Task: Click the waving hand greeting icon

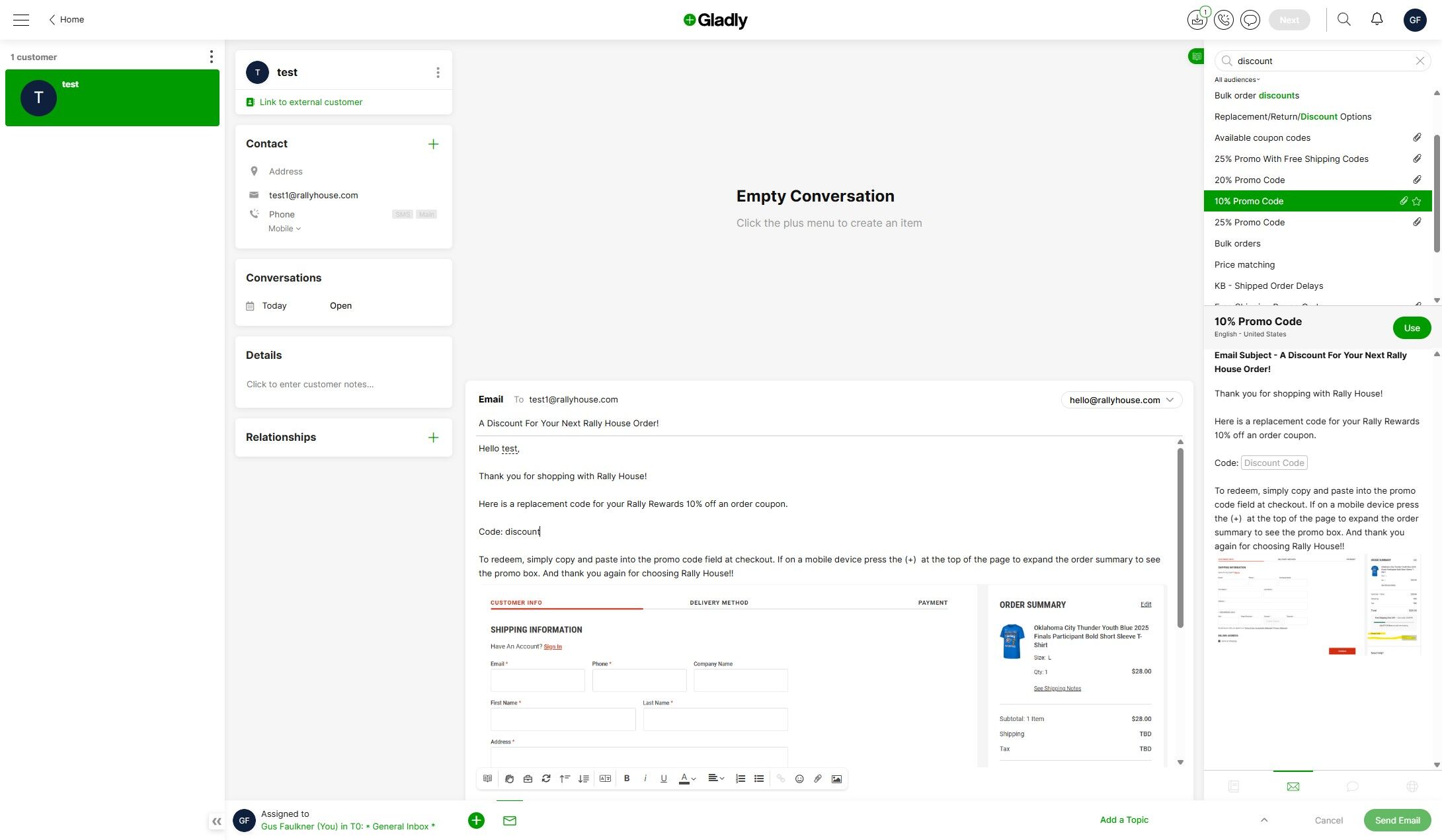Action: point(509,779)
